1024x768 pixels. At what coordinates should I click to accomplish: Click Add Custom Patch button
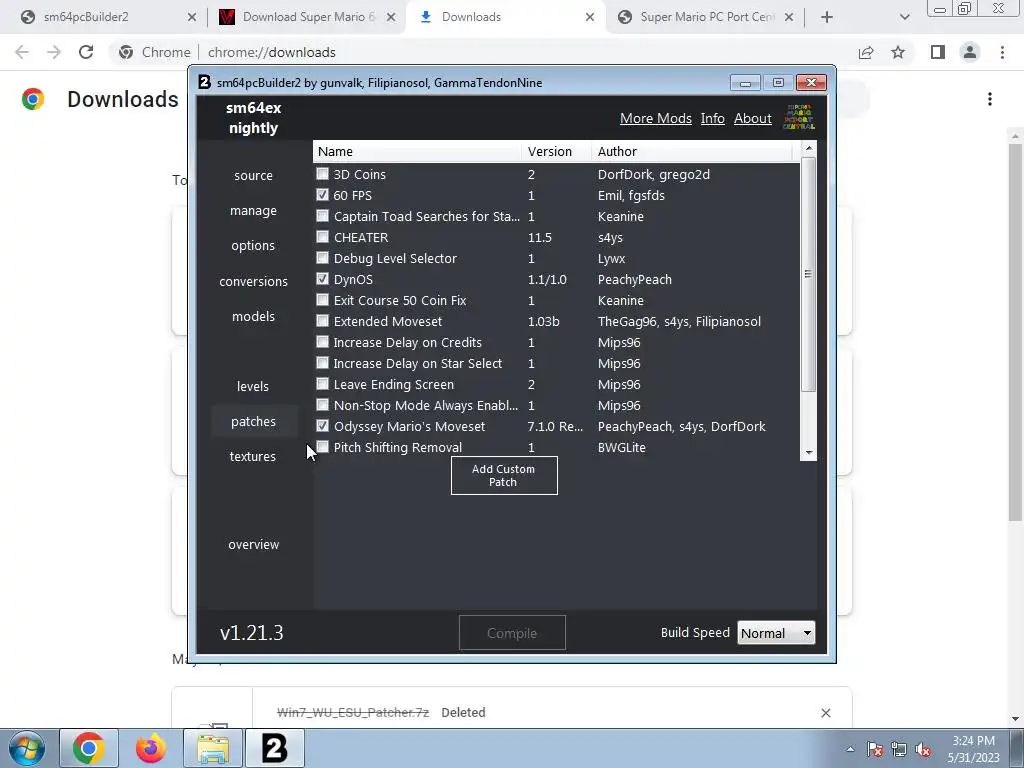click(504, 475)
